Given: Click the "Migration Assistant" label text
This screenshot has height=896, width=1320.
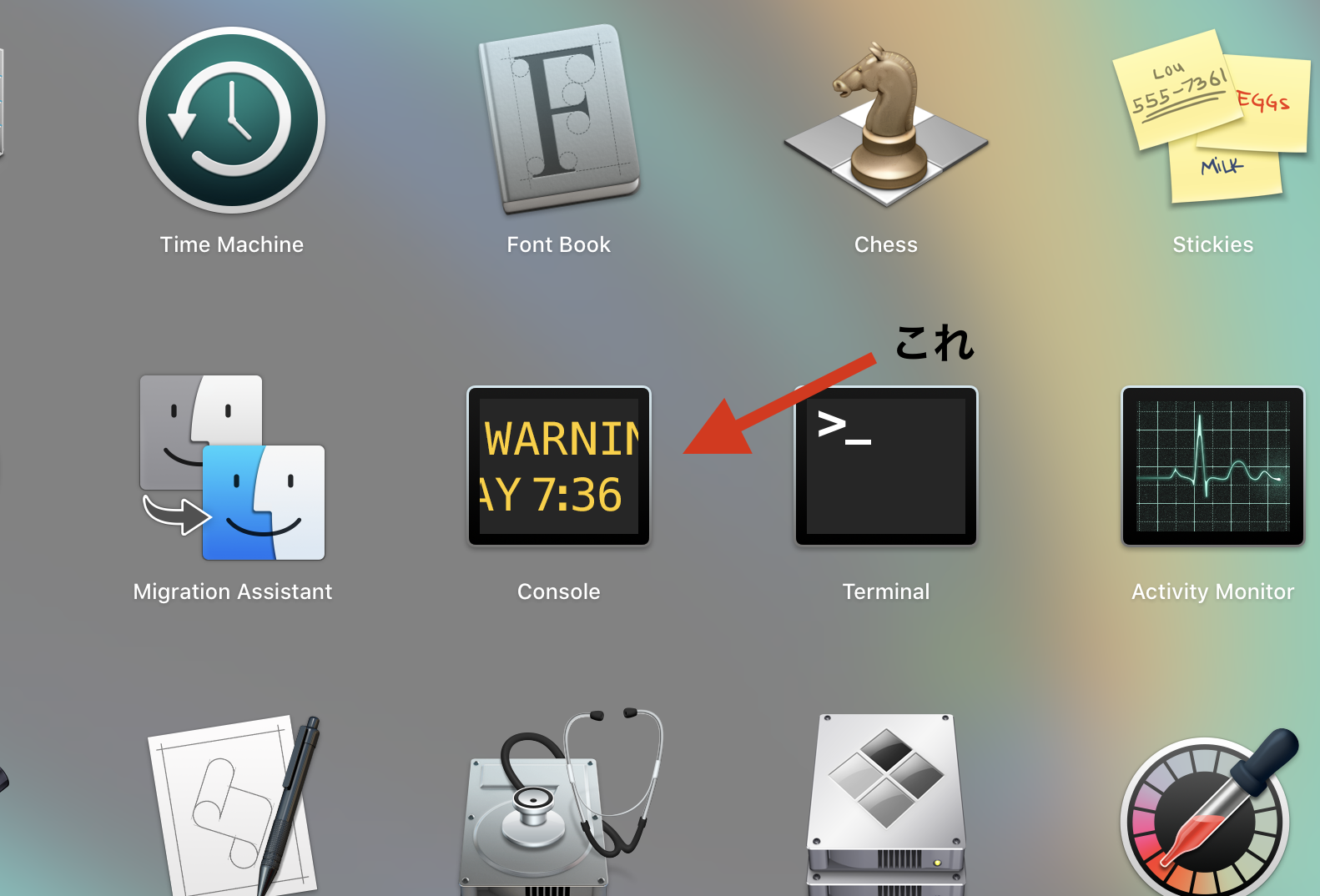Looking at the screenshot, I should (233, 591).
